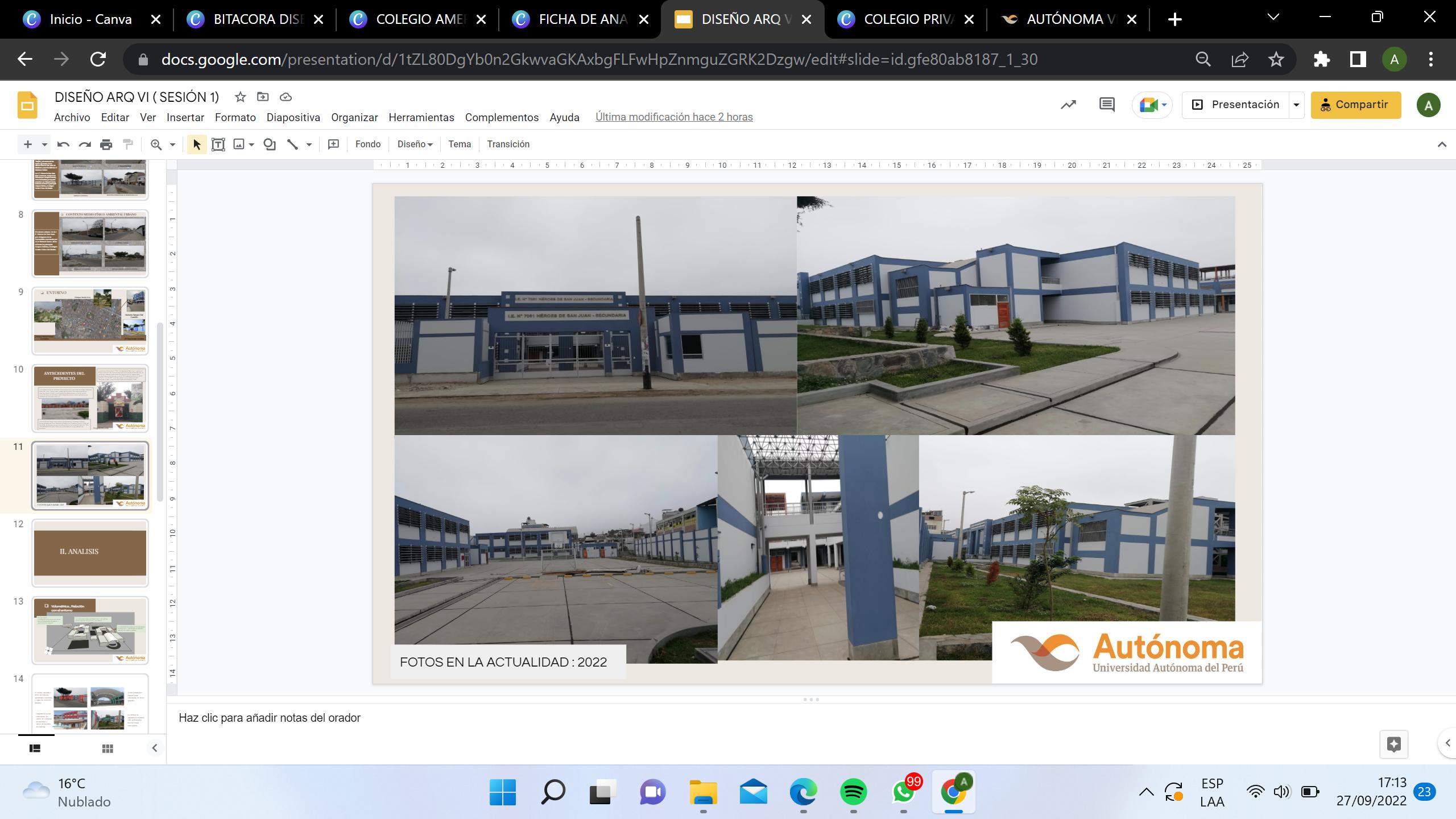Open the Zoom level dropdown arrow
Viewport: 1456px width, 819px height.
(x=172, y=144)
